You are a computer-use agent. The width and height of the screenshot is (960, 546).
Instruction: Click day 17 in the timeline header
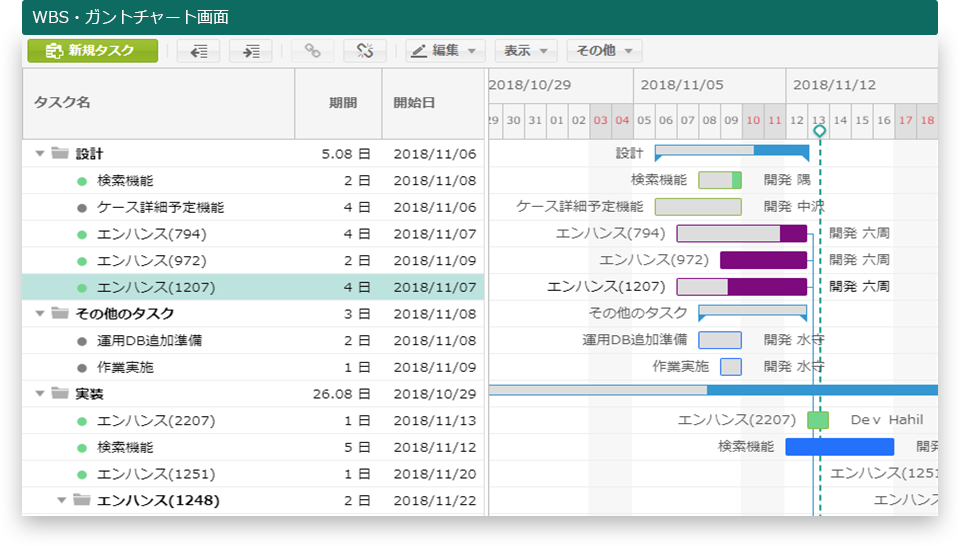906,120
